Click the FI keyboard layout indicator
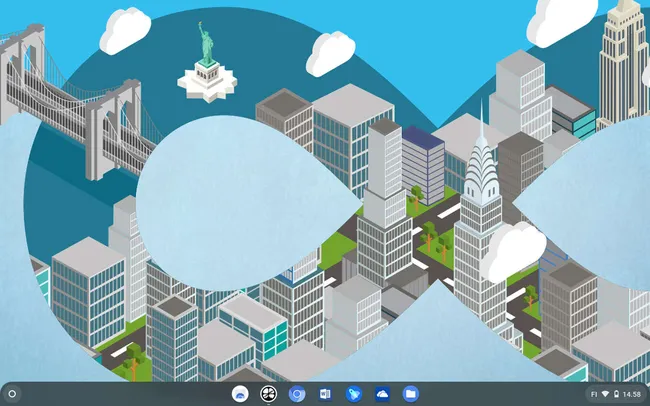The height and width of the screenshot is (406, 650). 594,394
